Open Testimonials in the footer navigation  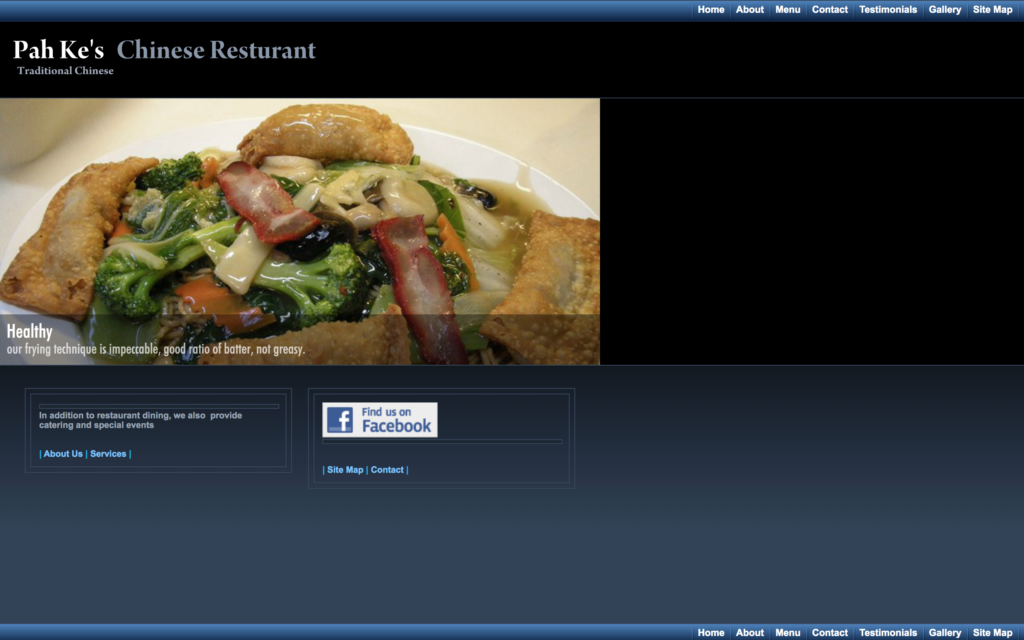click(888, 633)
